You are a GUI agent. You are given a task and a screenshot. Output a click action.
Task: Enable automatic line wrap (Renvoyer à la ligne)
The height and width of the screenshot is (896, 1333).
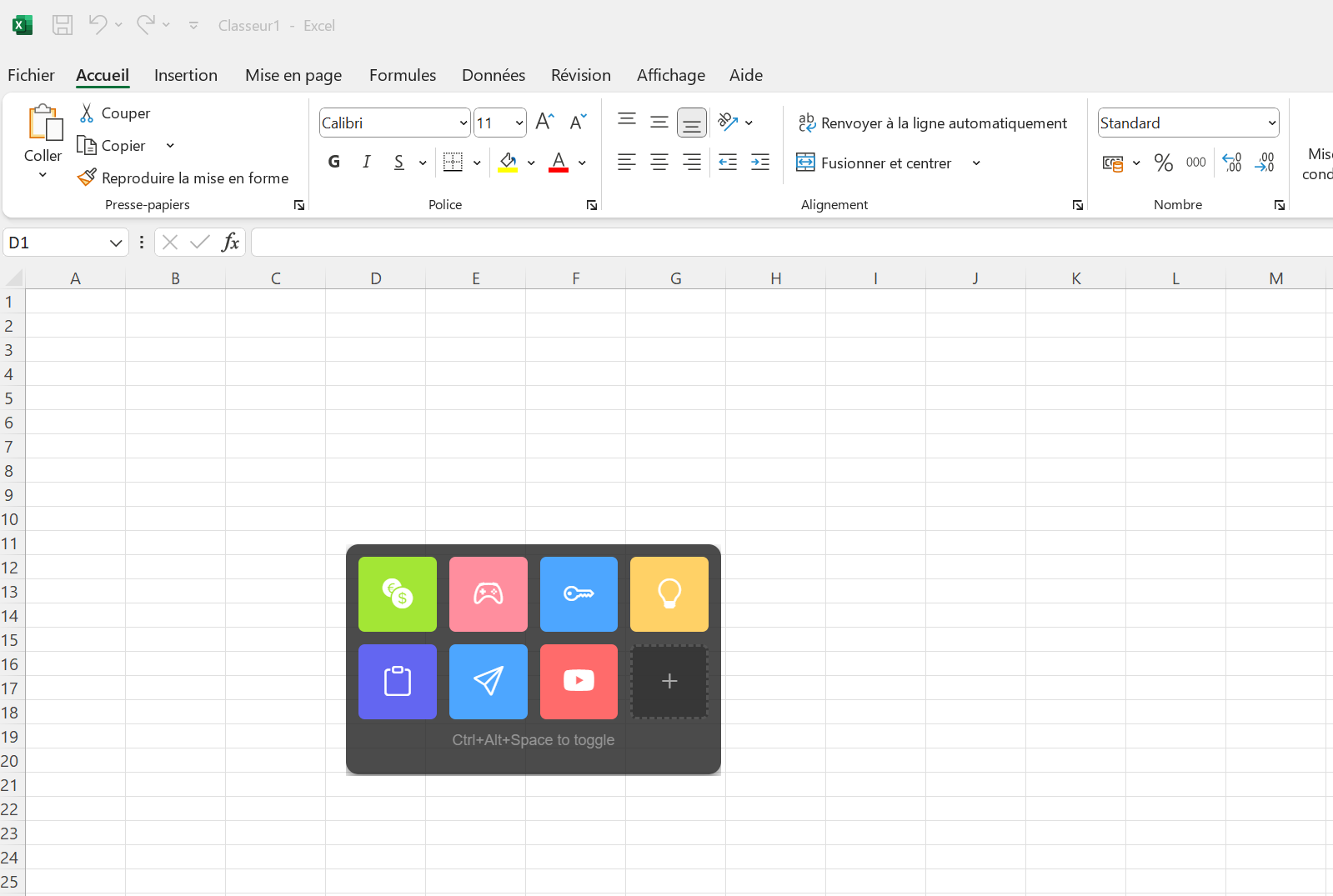coord(932,123)
